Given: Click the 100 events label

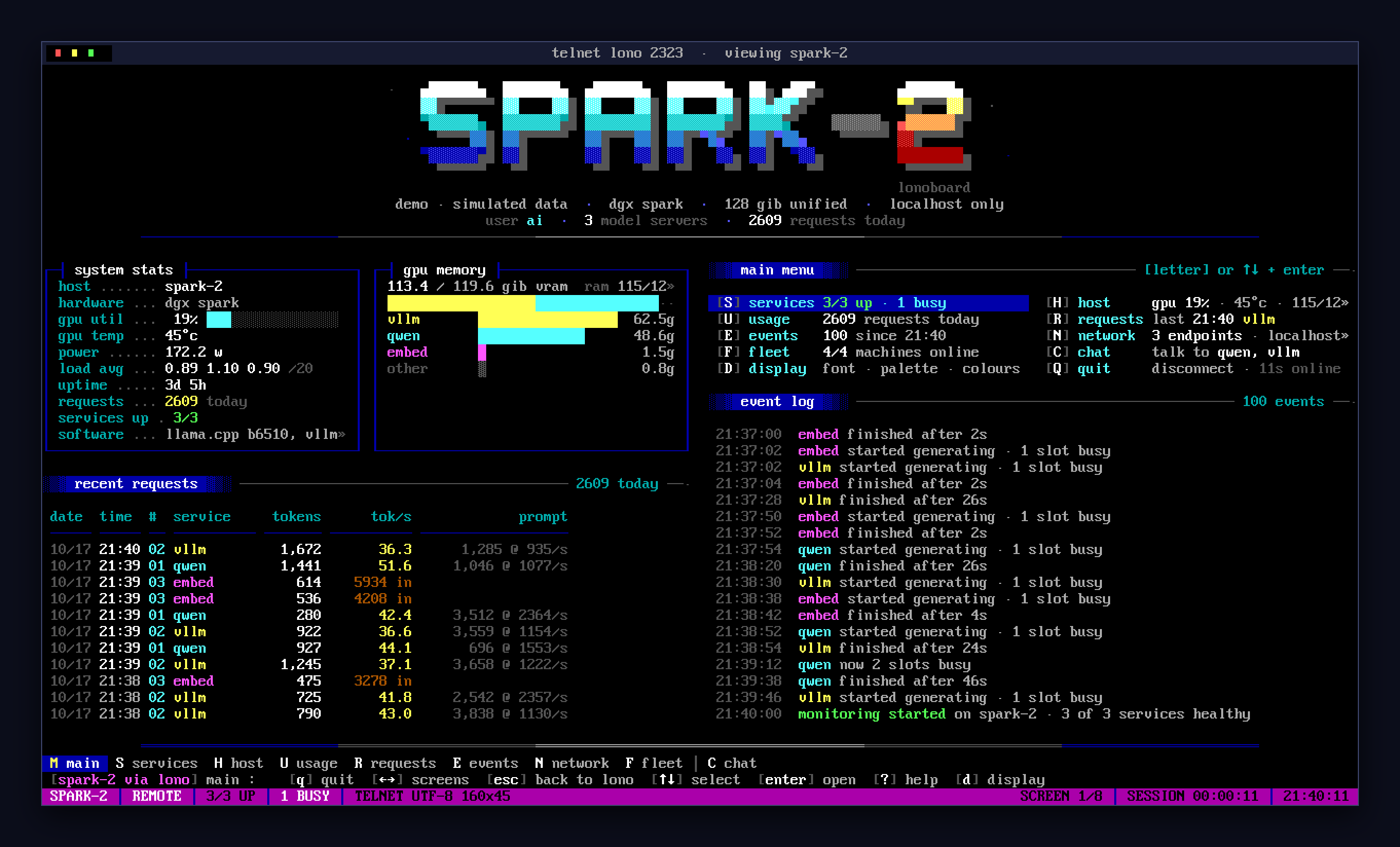Looking at the screenshot, I should click(x=1283, y=401).
